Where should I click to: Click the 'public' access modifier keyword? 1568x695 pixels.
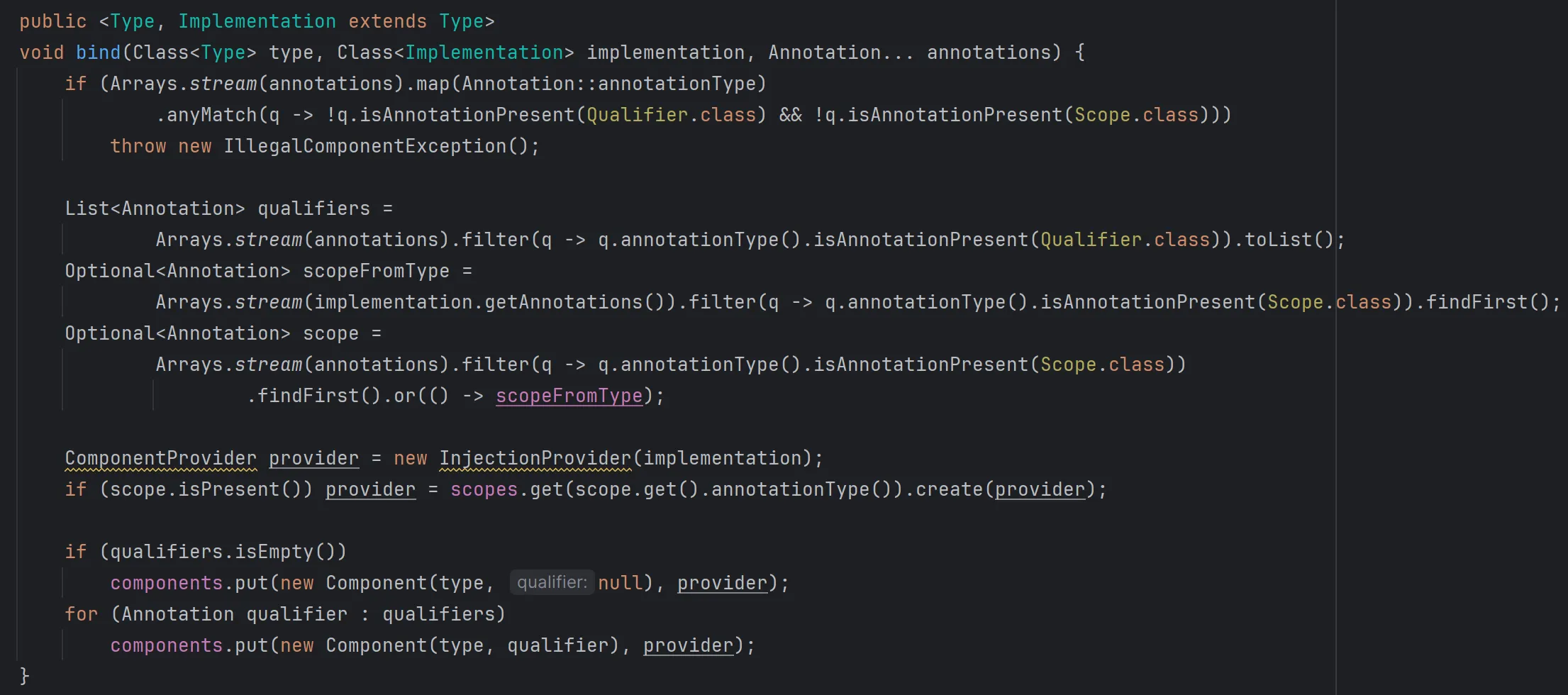[52, 21]
